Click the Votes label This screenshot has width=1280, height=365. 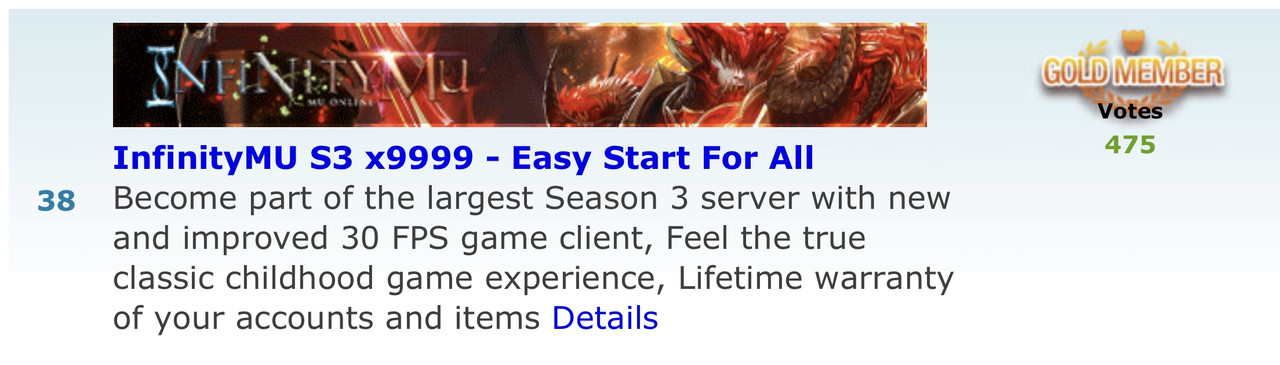tap(1130, 111)
